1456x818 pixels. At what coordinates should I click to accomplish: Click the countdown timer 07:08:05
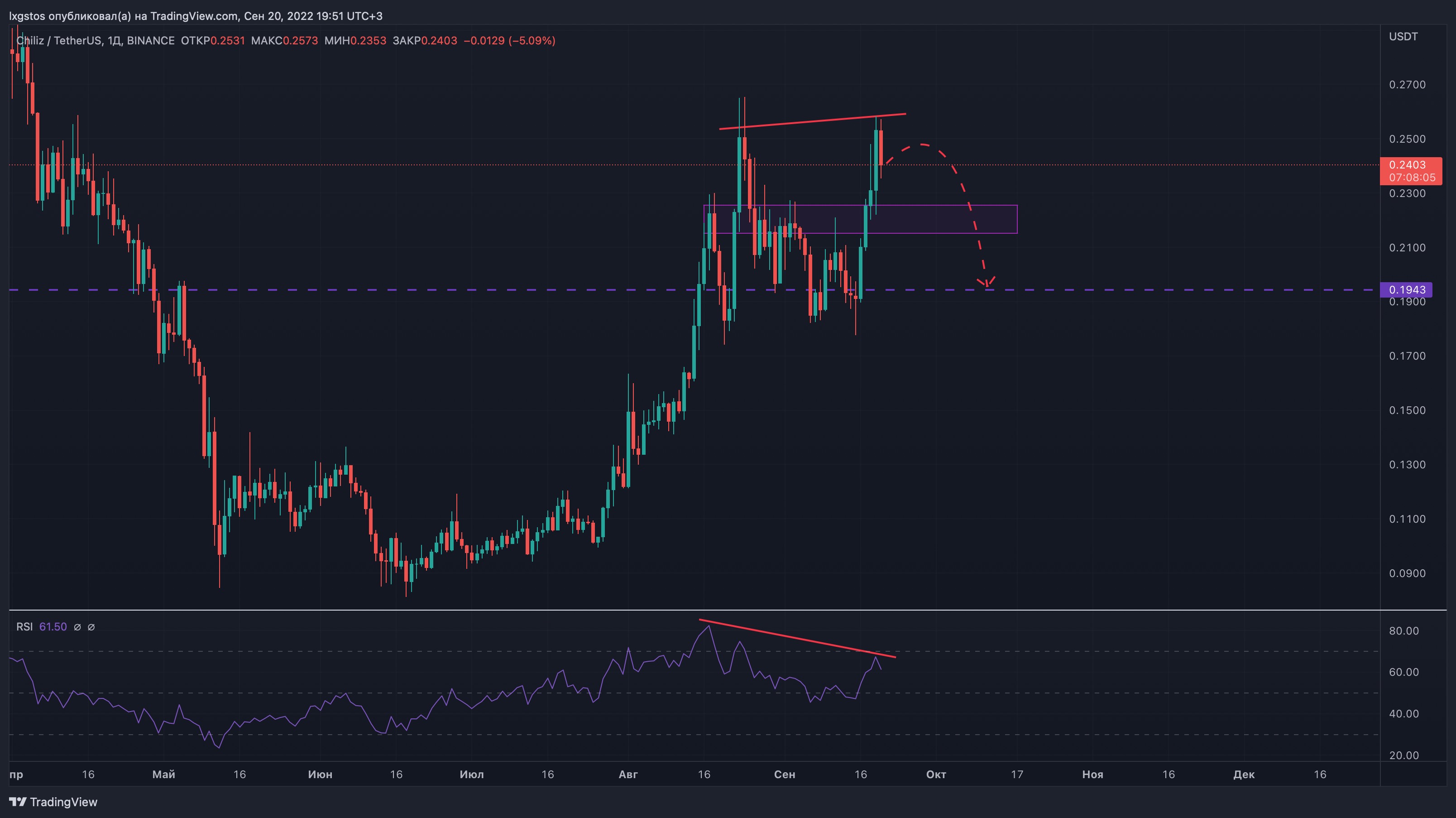pos(1412,178)
